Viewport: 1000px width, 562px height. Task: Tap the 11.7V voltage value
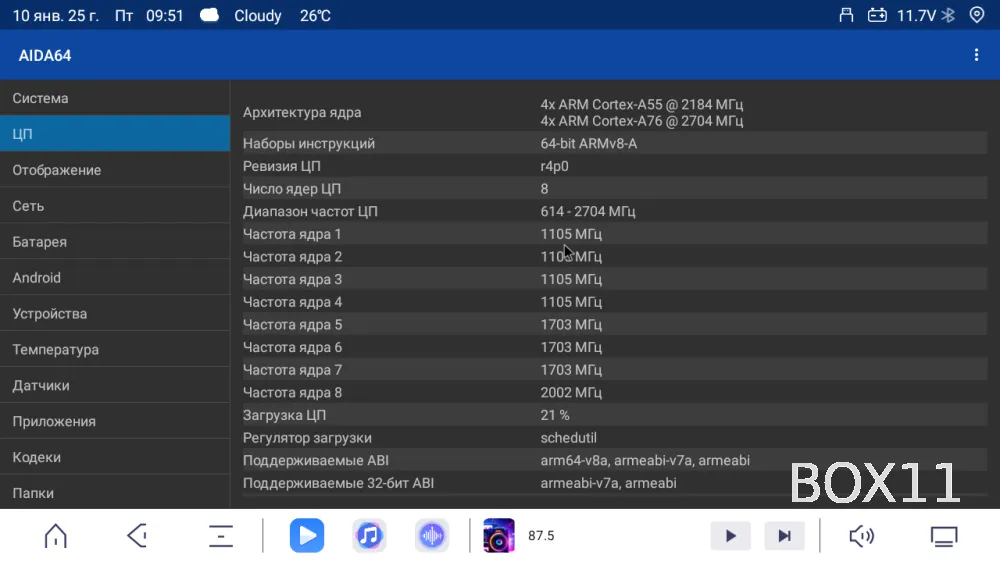(x=916, y=16)
